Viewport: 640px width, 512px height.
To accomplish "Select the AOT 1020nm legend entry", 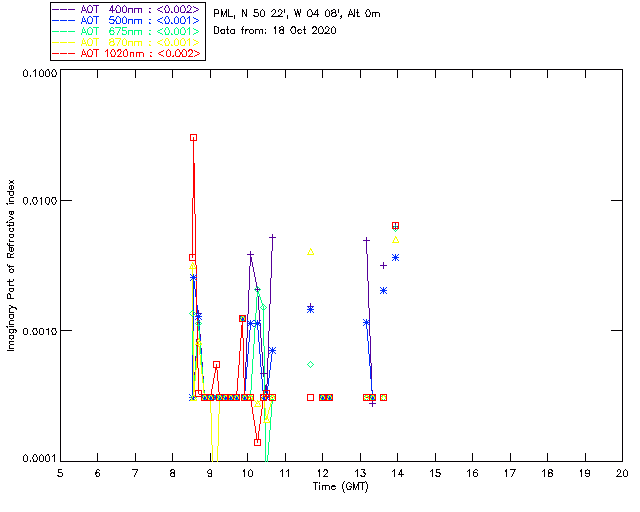I will pos(127,53).
